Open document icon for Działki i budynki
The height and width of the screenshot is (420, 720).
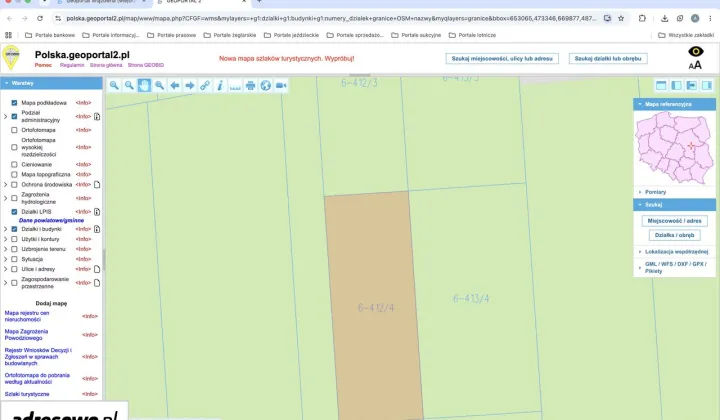(x=97, y=229)
